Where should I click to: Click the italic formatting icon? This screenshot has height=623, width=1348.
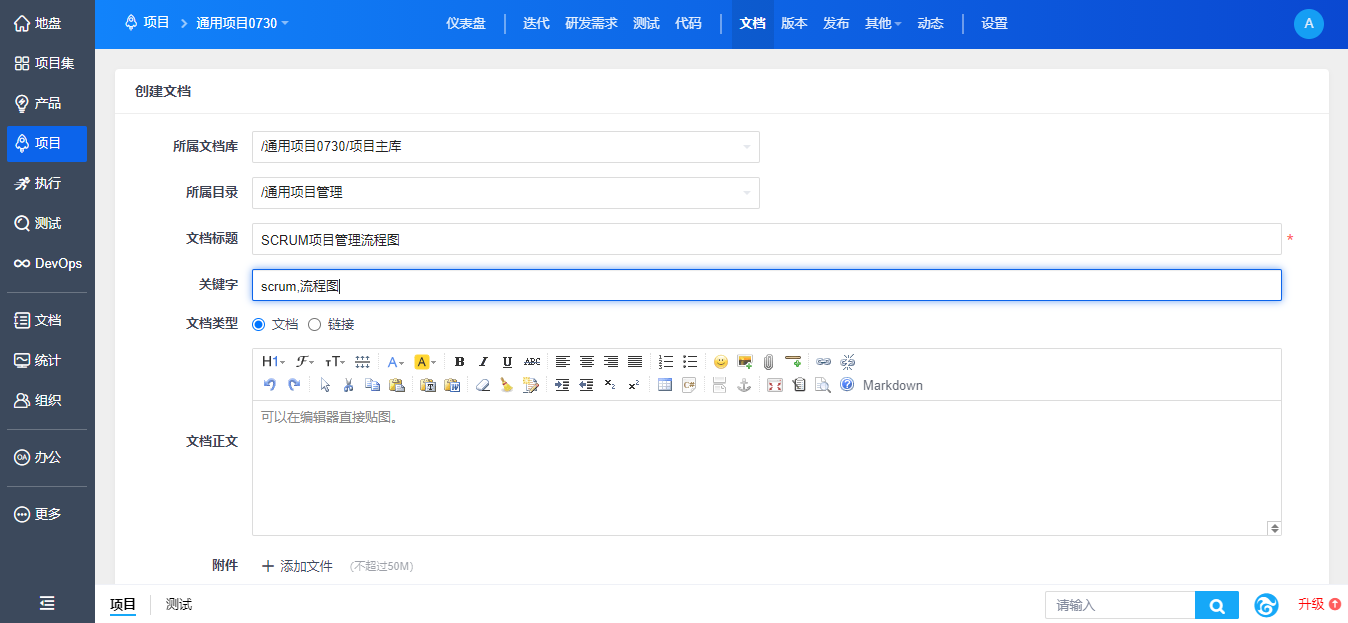point(483,362)
